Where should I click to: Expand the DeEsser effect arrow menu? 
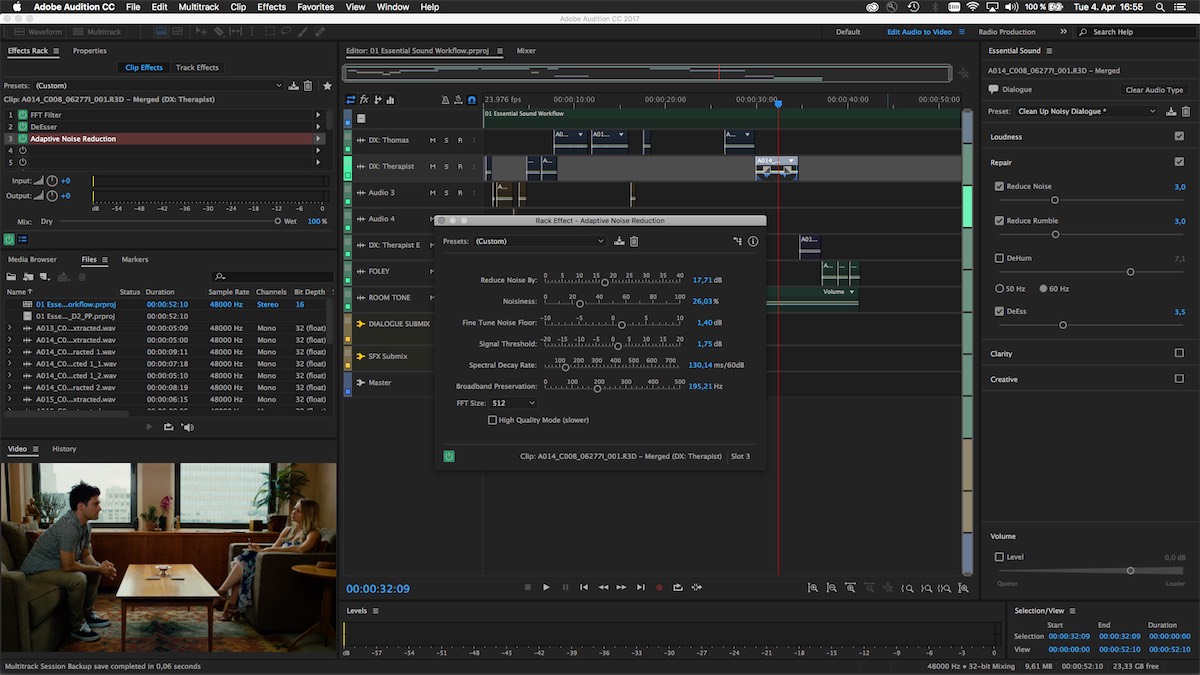[x=320, y=127]
